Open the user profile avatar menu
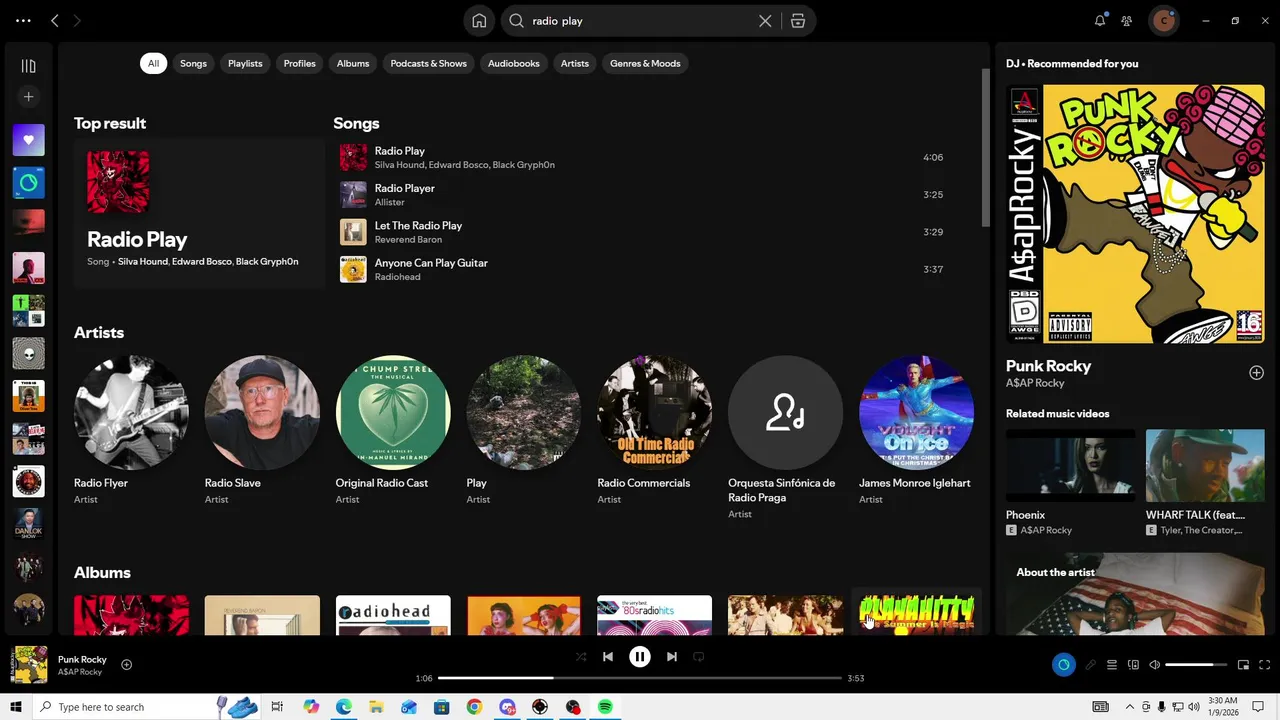This screenshot has height=720, width=1280. (x=1163, y=21)
